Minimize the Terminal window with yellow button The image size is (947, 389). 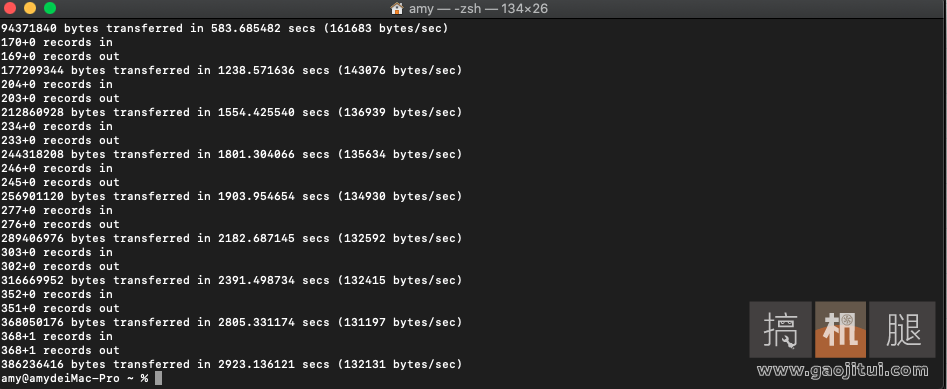30,8
